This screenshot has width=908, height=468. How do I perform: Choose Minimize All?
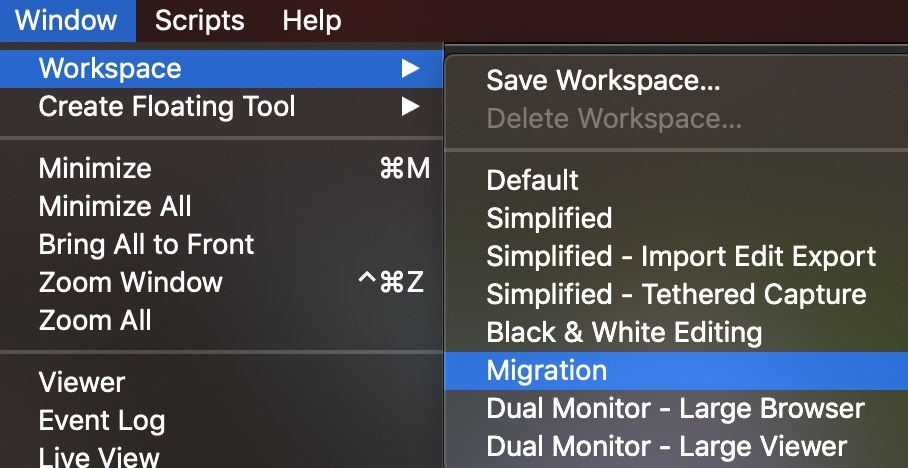[115, 206]
